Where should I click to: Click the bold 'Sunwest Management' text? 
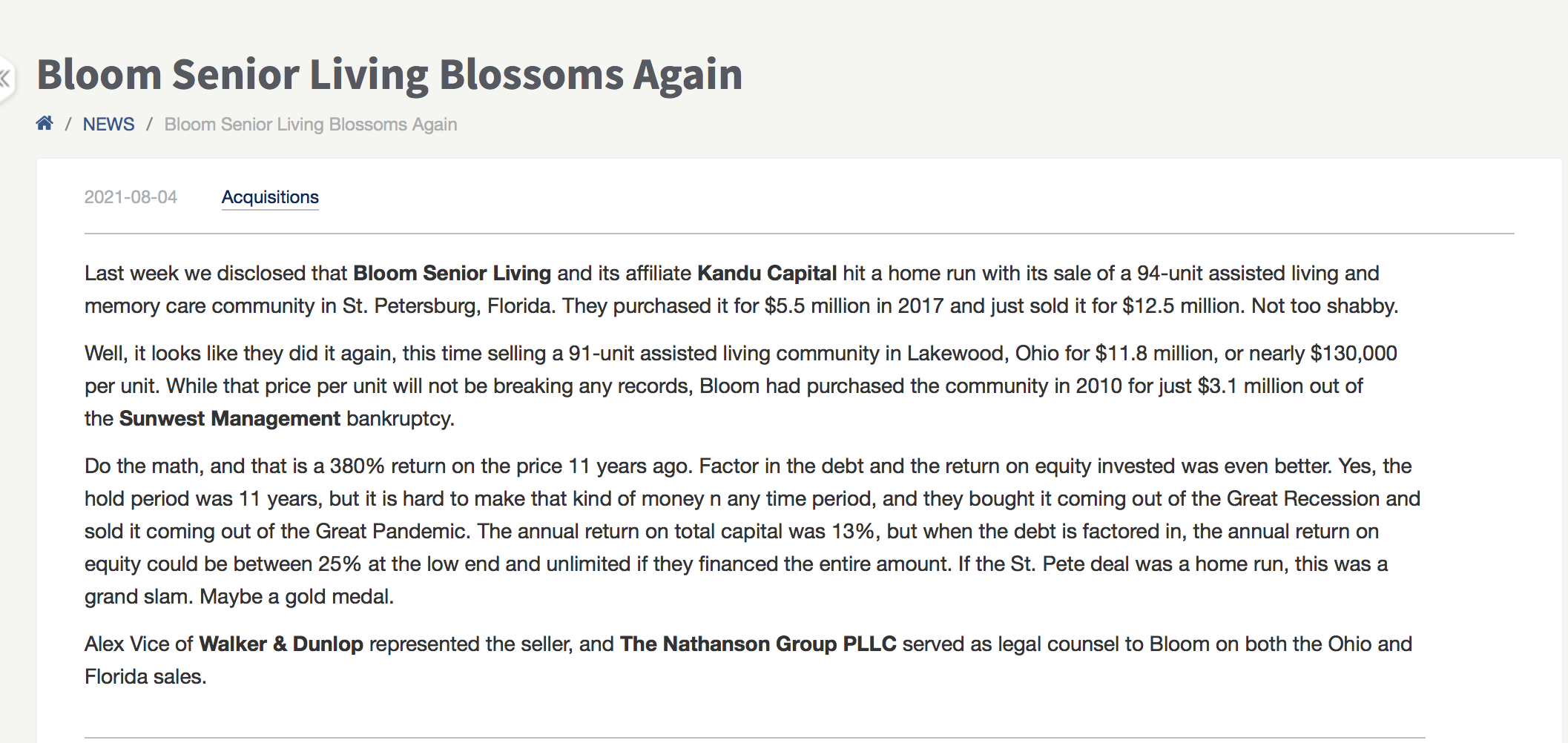(x=230, y=418)
